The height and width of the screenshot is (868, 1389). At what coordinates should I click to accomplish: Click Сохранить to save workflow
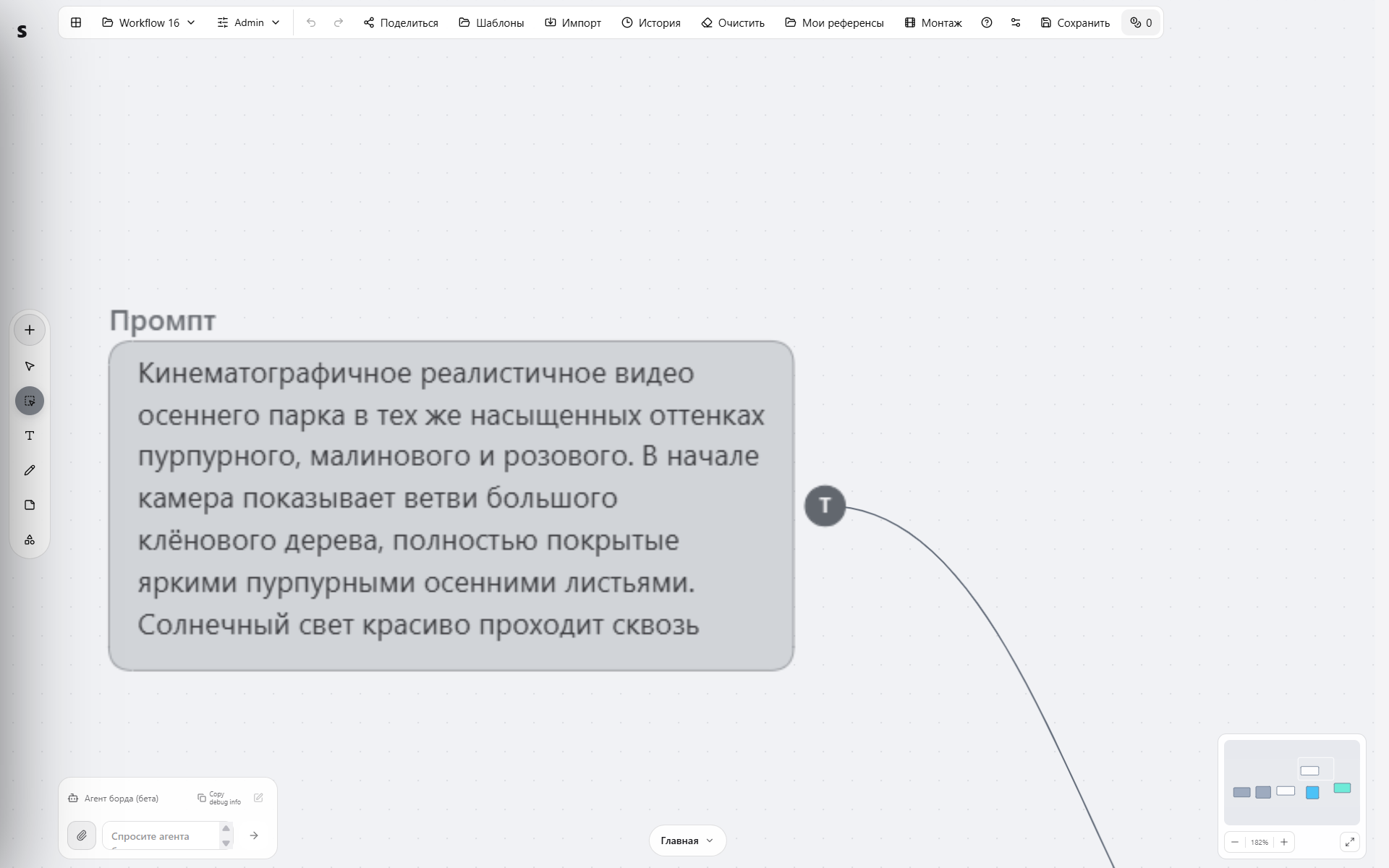(x=1075, y=22)
